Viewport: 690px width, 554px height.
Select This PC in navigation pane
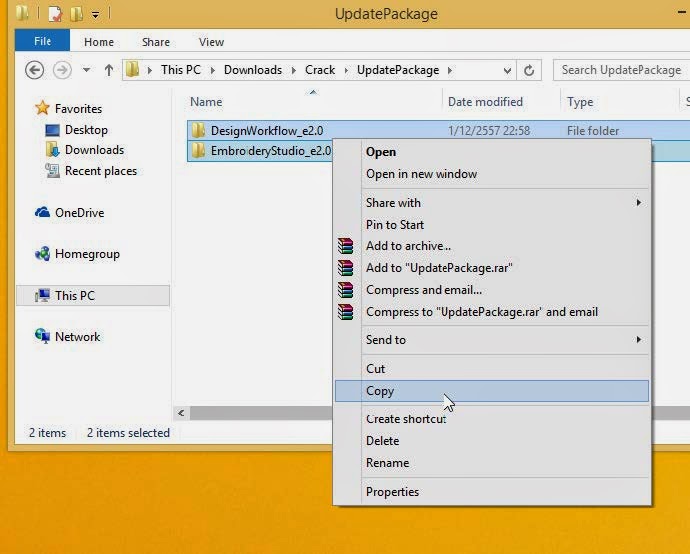tap(92, 296)
